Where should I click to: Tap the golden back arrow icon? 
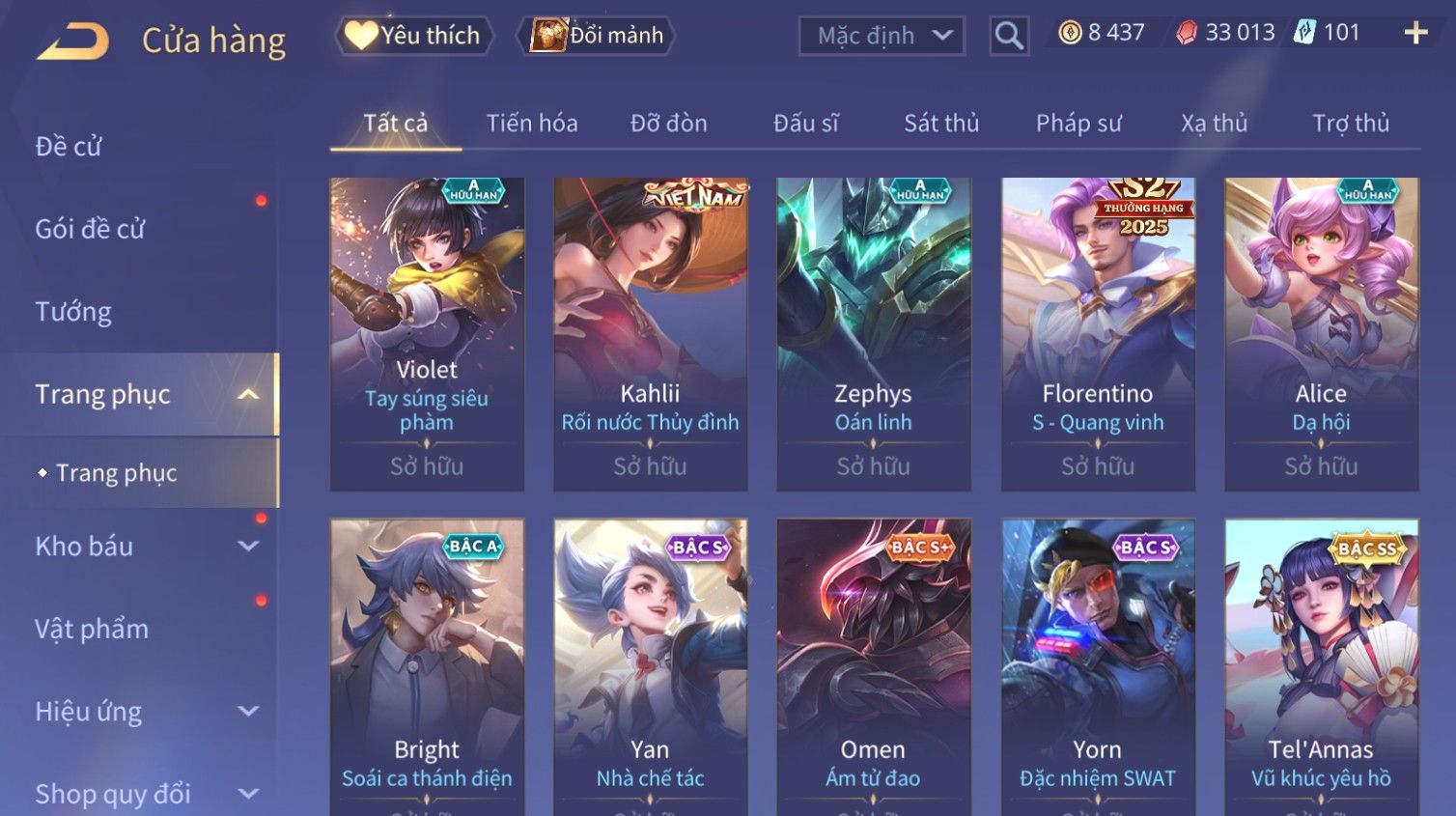(x=72, y=42)
